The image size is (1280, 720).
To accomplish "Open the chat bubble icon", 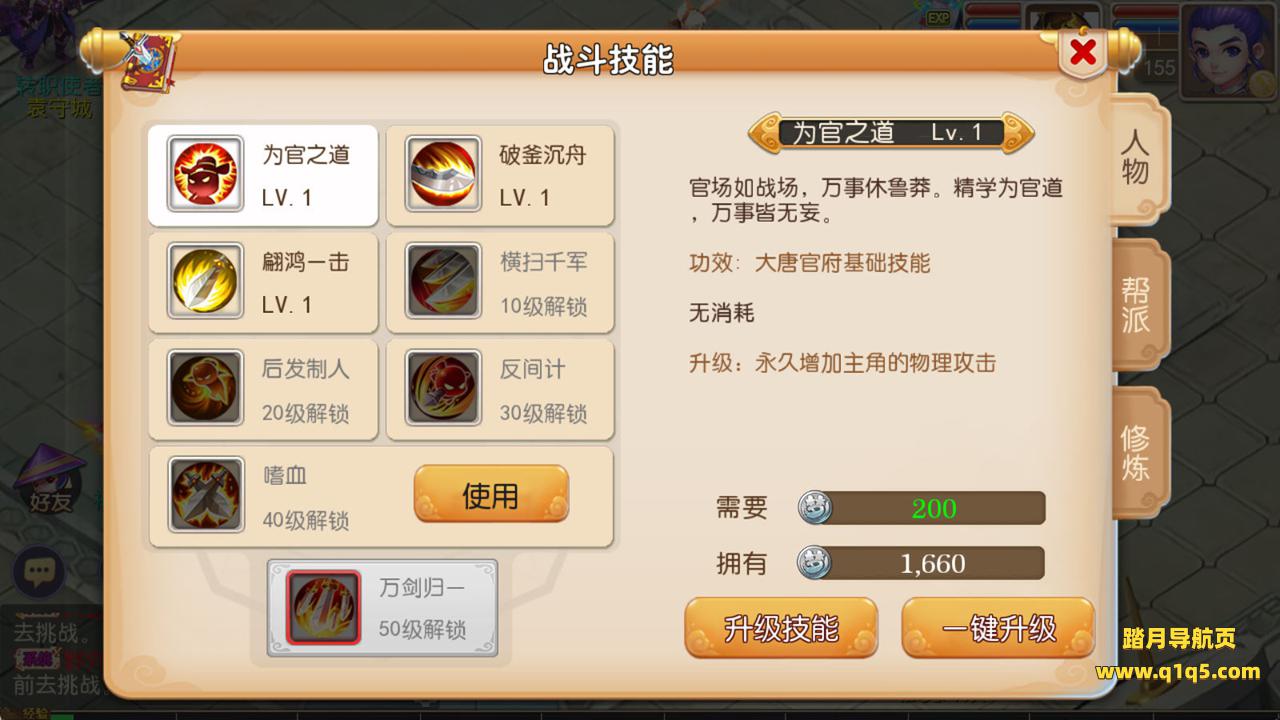I will coord(39,573).
